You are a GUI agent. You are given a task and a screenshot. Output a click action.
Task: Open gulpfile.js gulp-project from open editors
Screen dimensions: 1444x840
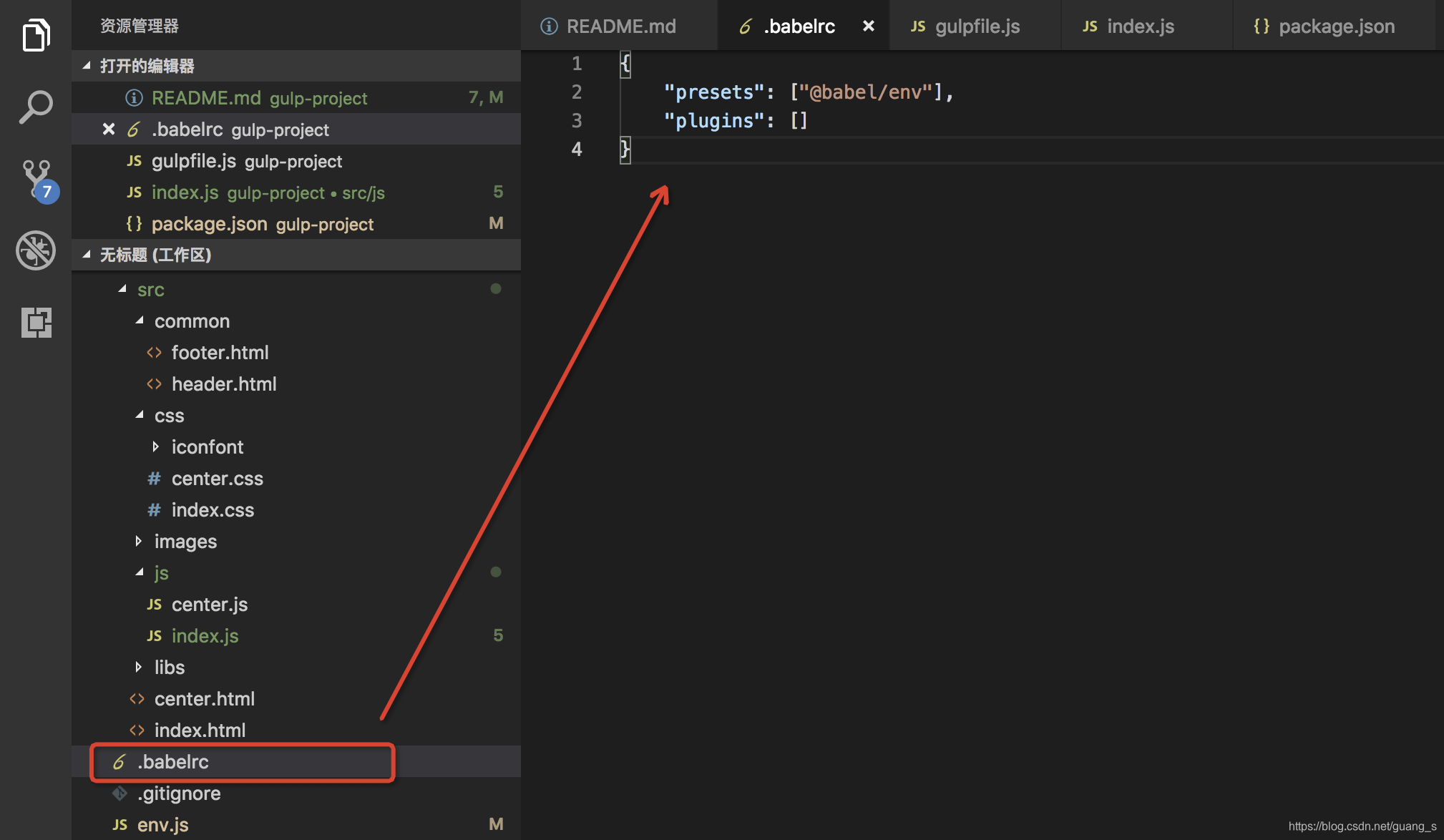[296, 161]
